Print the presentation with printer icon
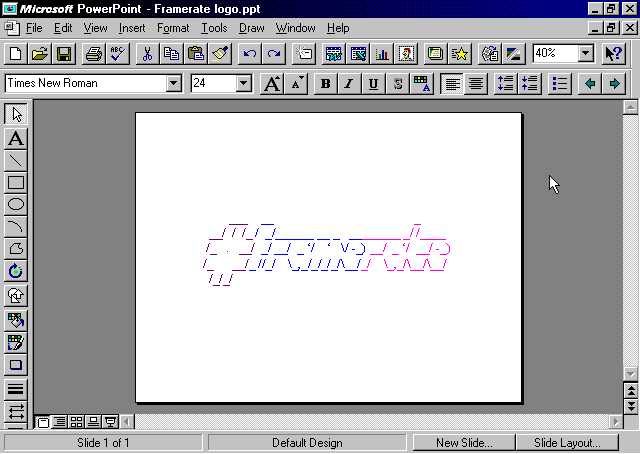 pos(93,53)
